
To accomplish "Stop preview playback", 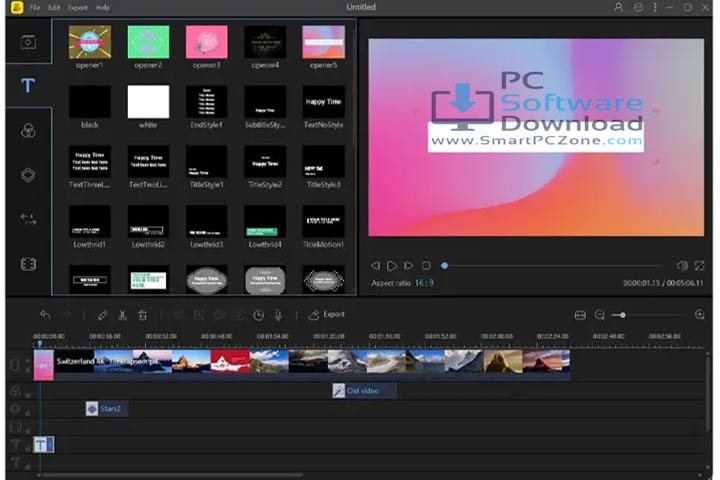I will (x=426, y=265).
